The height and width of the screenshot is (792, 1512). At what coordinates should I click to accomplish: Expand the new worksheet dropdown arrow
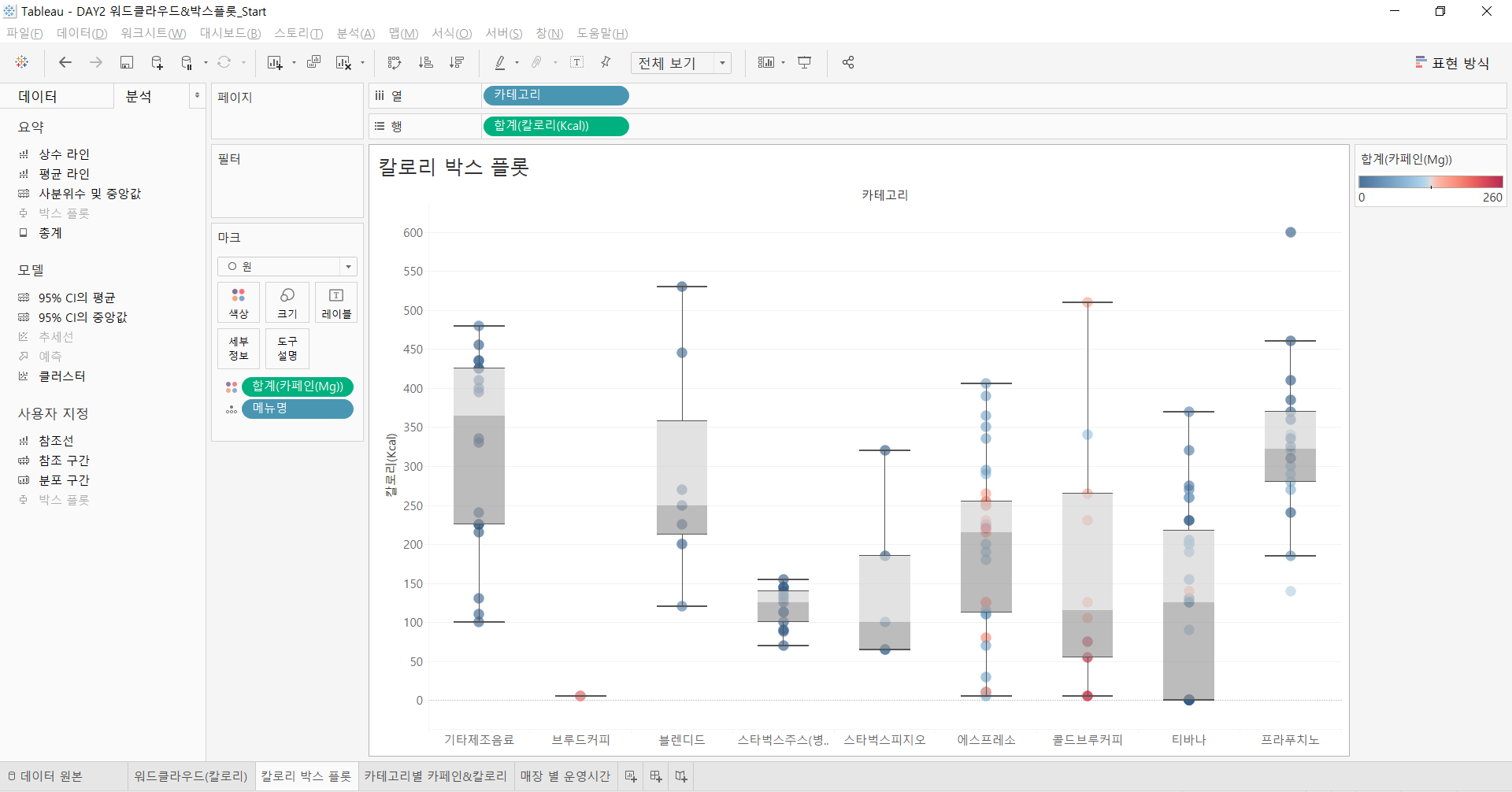click(x=294, y=63)
